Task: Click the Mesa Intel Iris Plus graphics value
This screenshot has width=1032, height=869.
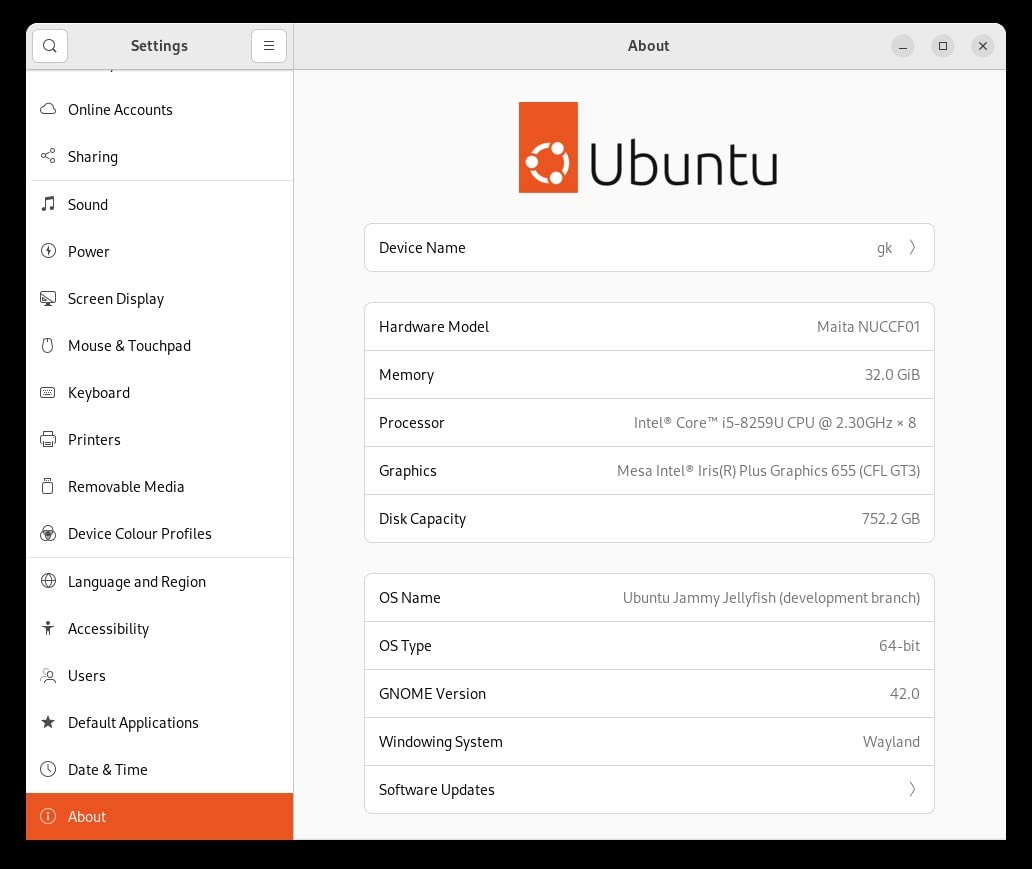Action: tap(768, 471)
